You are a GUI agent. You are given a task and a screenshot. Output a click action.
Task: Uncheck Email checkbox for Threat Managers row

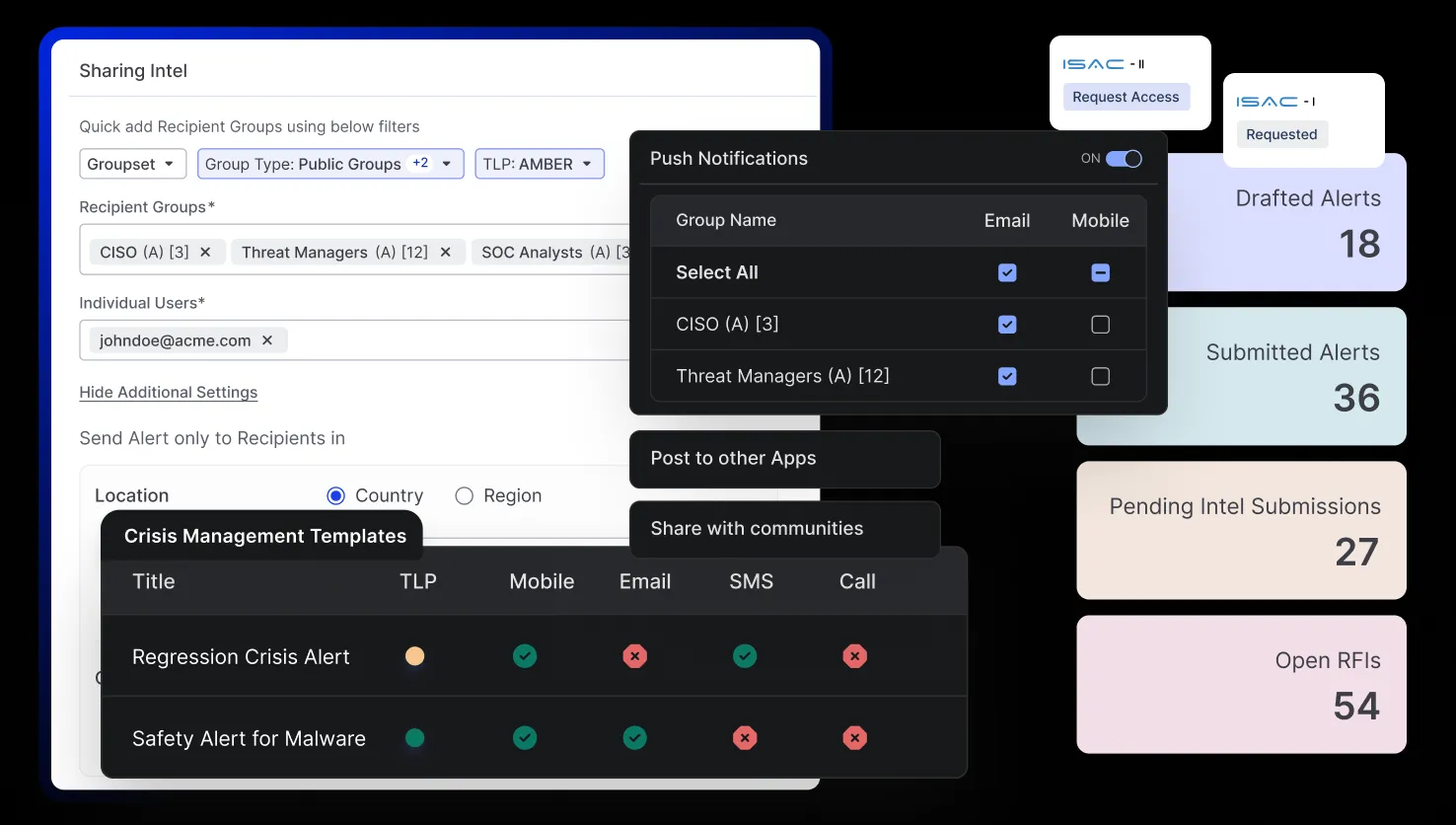(1007, 376)
